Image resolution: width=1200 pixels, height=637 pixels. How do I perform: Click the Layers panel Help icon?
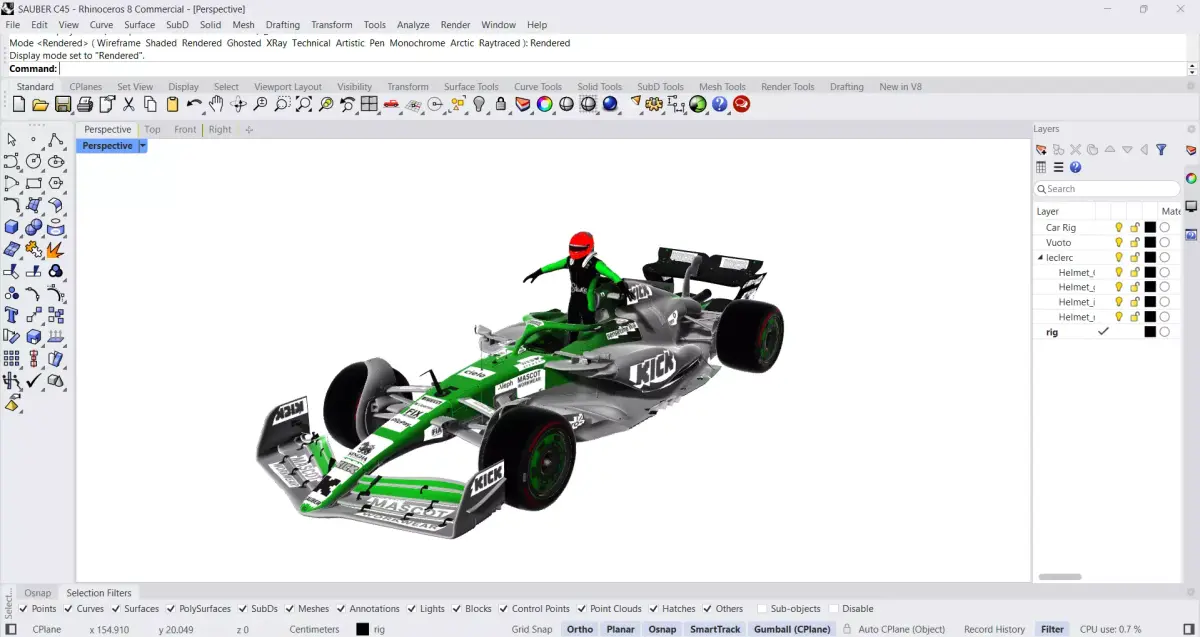(x=1075, y=168)
